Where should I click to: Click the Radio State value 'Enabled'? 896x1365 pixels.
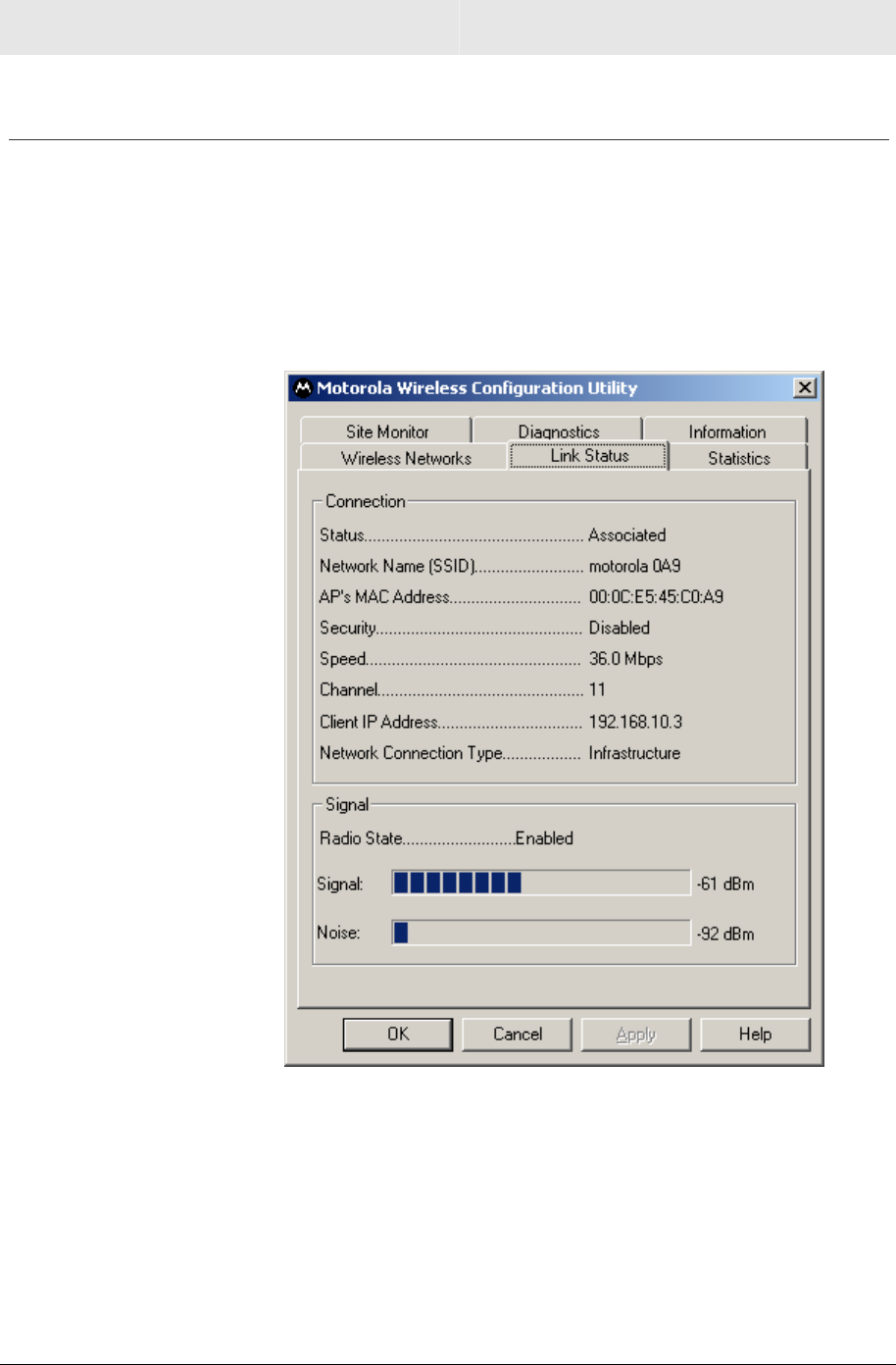coord(544,838)
